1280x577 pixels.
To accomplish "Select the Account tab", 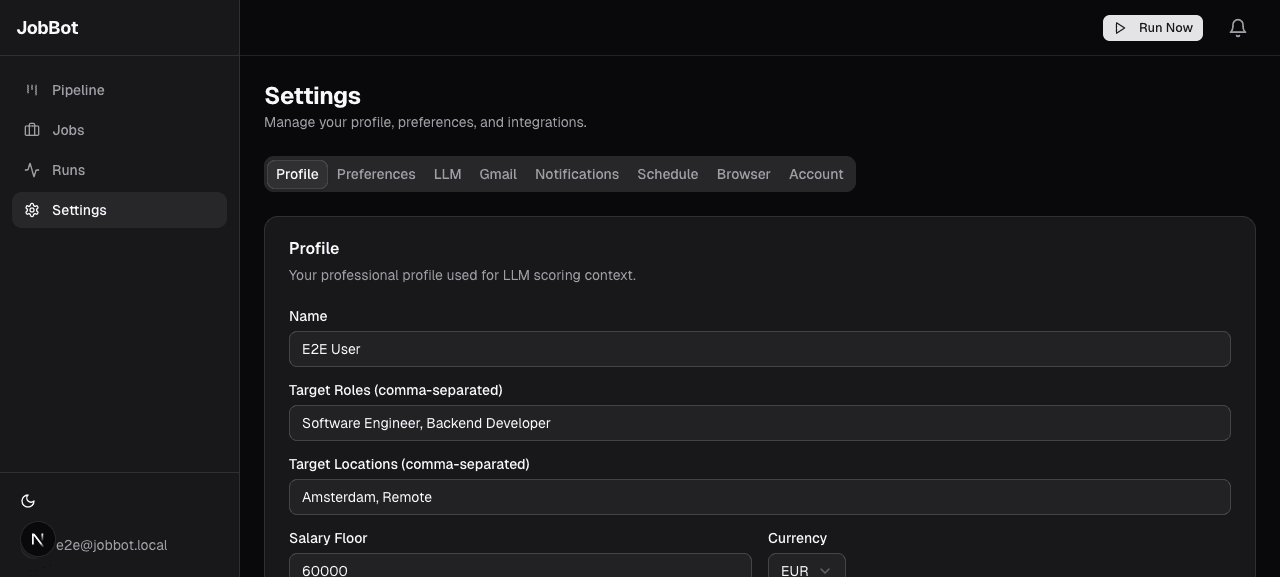I will coord(816,174).
